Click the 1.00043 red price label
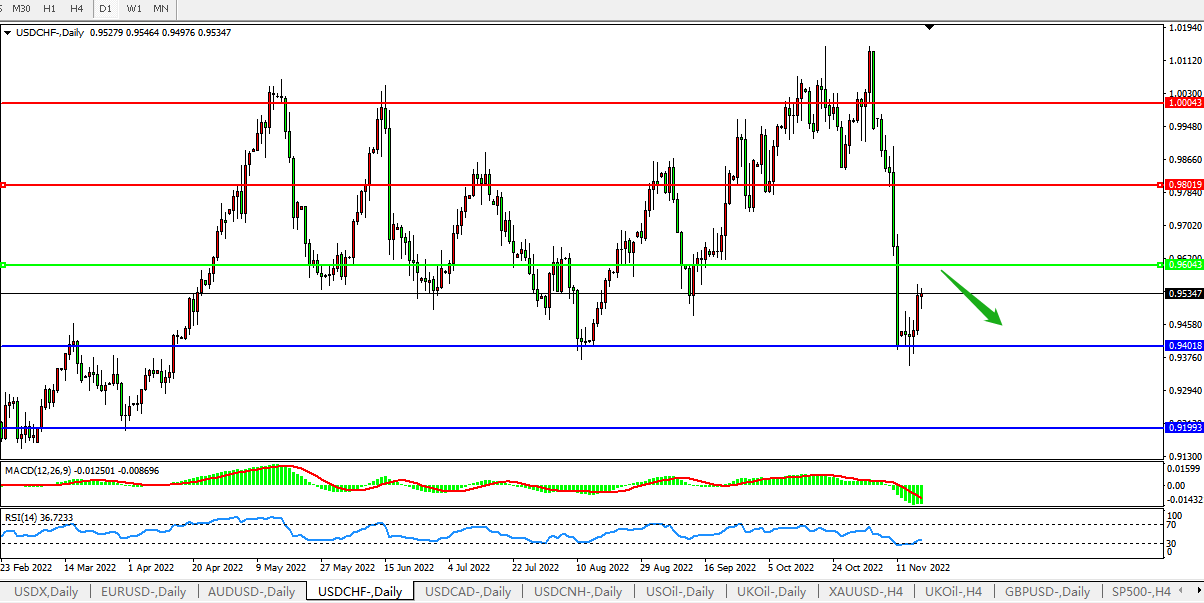The image size is (1204, 603). click(x=1184, y=103)
